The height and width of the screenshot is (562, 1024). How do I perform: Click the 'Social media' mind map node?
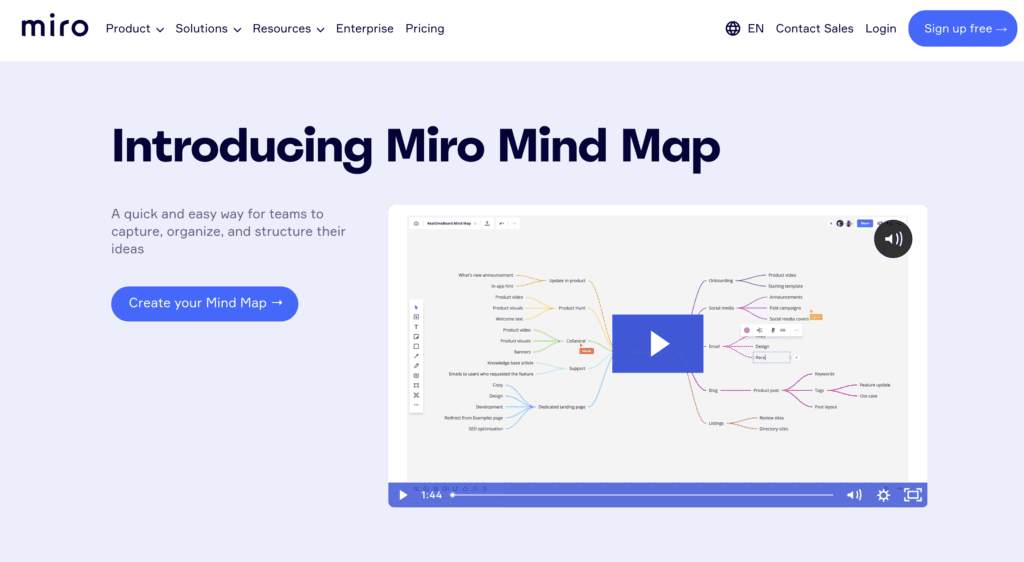(721, 308)
